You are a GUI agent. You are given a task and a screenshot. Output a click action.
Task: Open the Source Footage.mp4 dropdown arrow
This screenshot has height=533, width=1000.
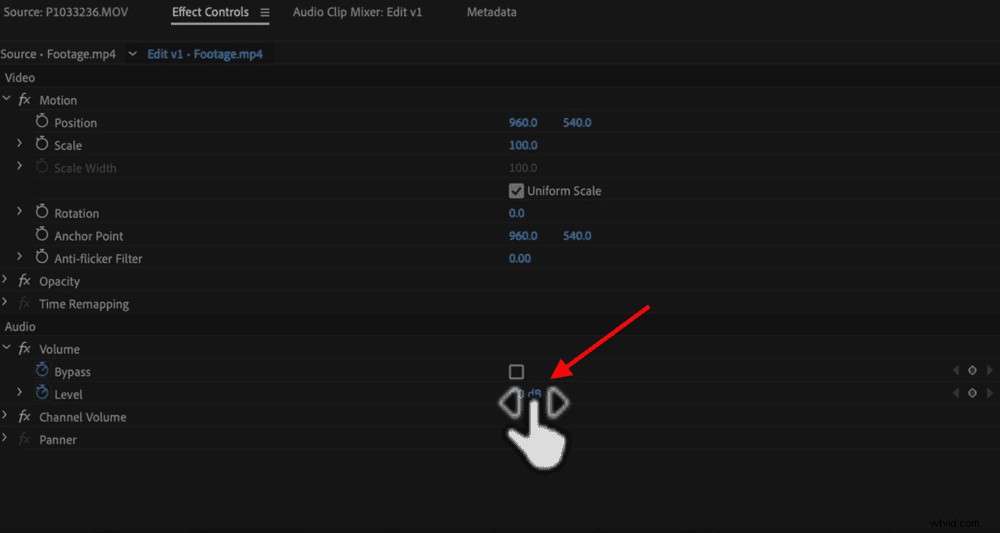[133, 54]
